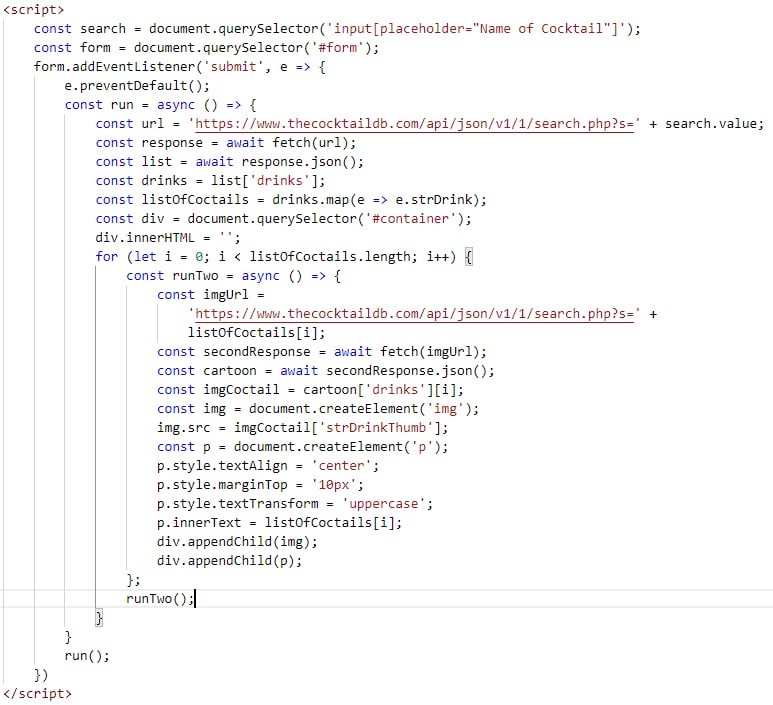
Task: Click the div.innerHTML = '' line
Action: (168, 238)
